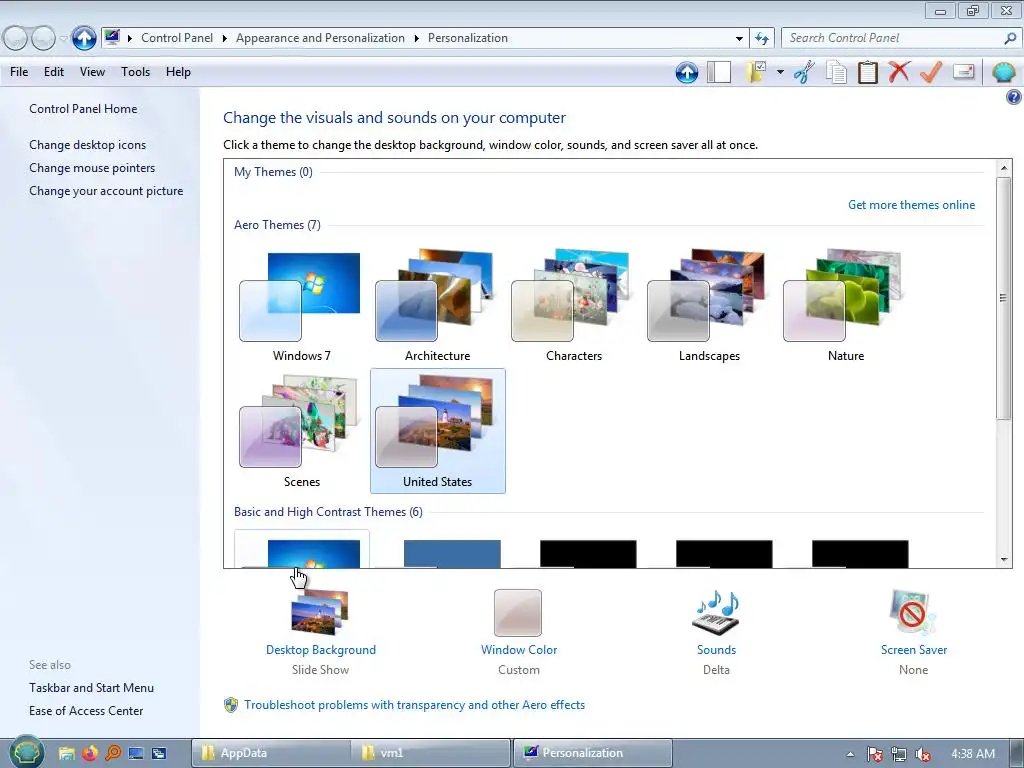This screenshot has width=1024, height=768.
Task: Click Get more themes online link
Action: pyautogui.click(x=911, y=205)
